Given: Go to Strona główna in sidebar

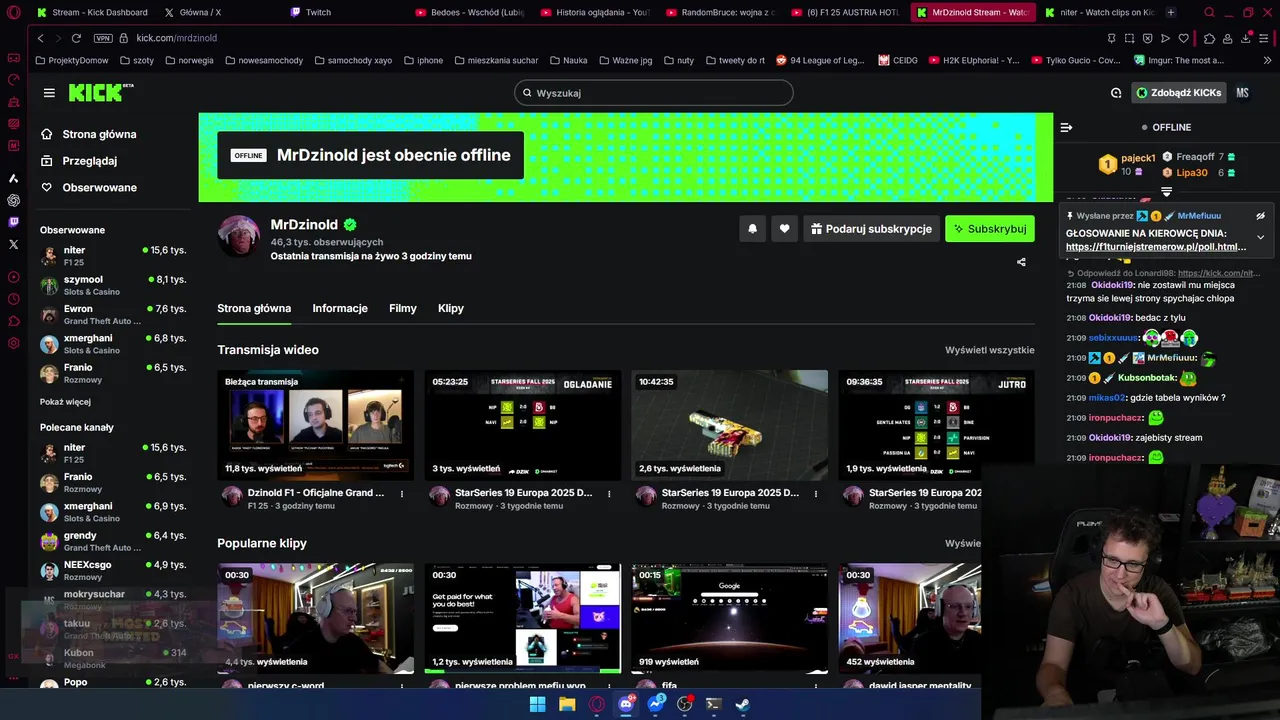Looking at the screenshot, I should (88, 134).
